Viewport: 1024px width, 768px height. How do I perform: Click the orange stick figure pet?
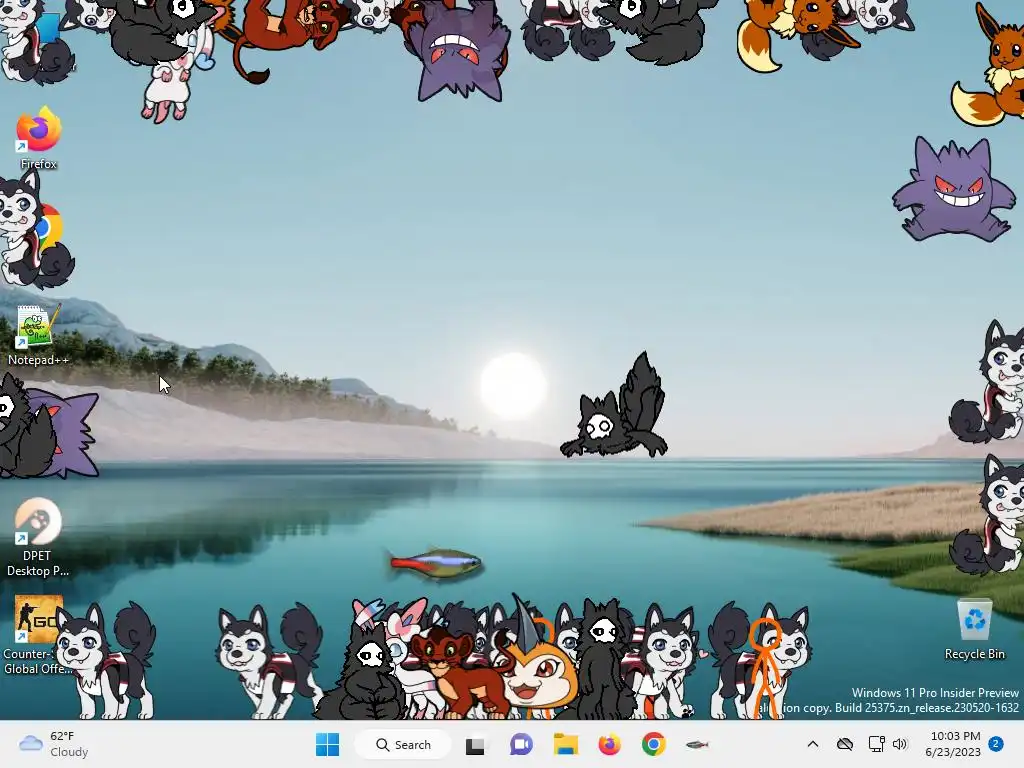tap(767, 666)
